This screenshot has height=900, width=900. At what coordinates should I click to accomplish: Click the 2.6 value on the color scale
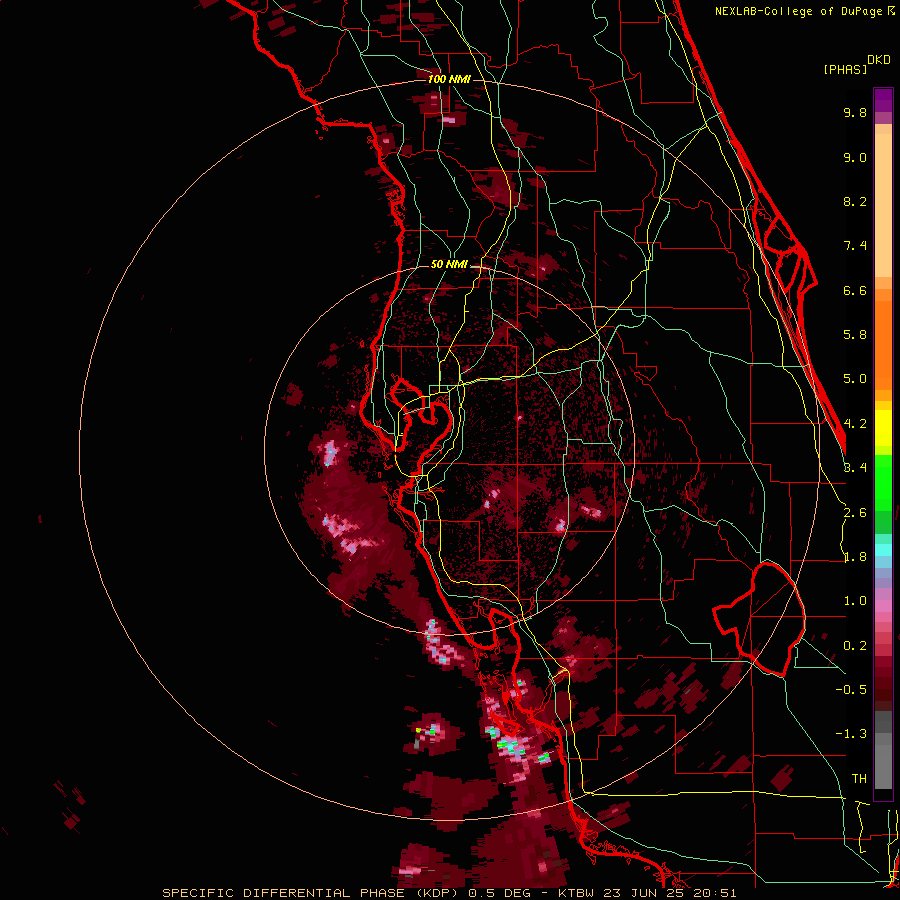(x=855, y=513)
